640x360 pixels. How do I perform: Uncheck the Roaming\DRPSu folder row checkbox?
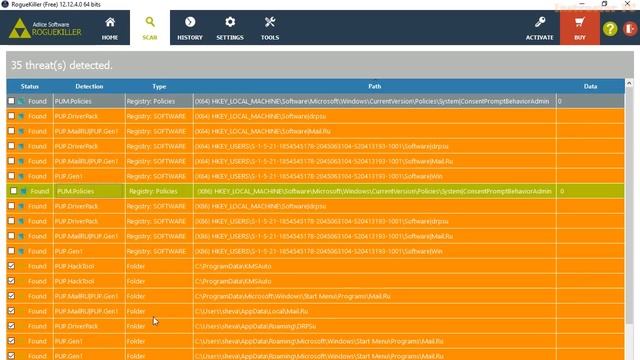click(11, 326)
